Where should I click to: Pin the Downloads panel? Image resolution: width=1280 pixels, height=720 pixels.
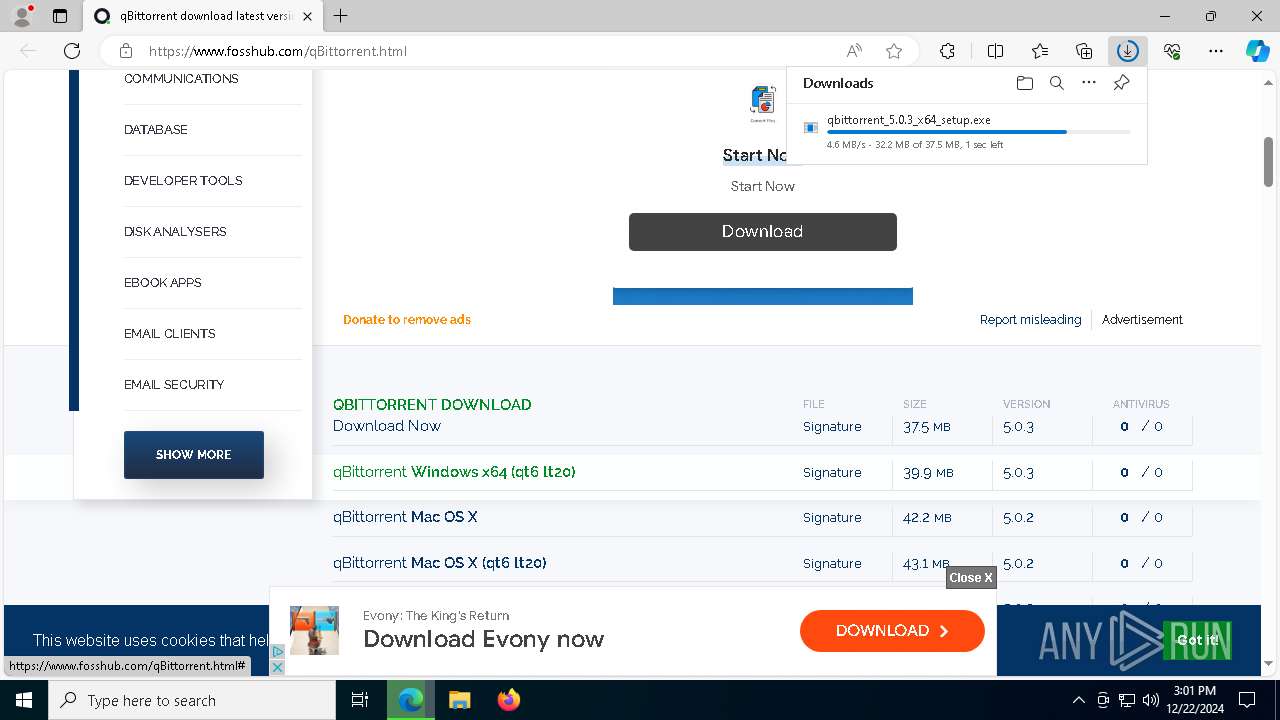1121,83
